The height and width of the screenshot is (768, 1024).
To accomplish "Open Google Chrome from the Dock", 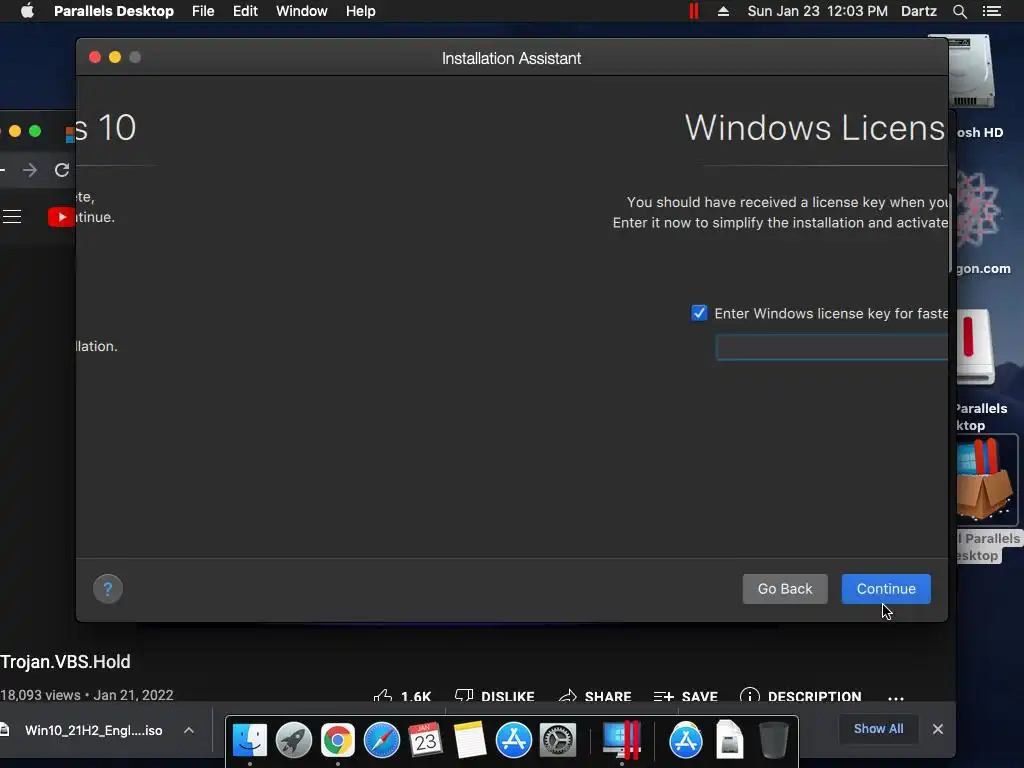I will click(337, 740).
